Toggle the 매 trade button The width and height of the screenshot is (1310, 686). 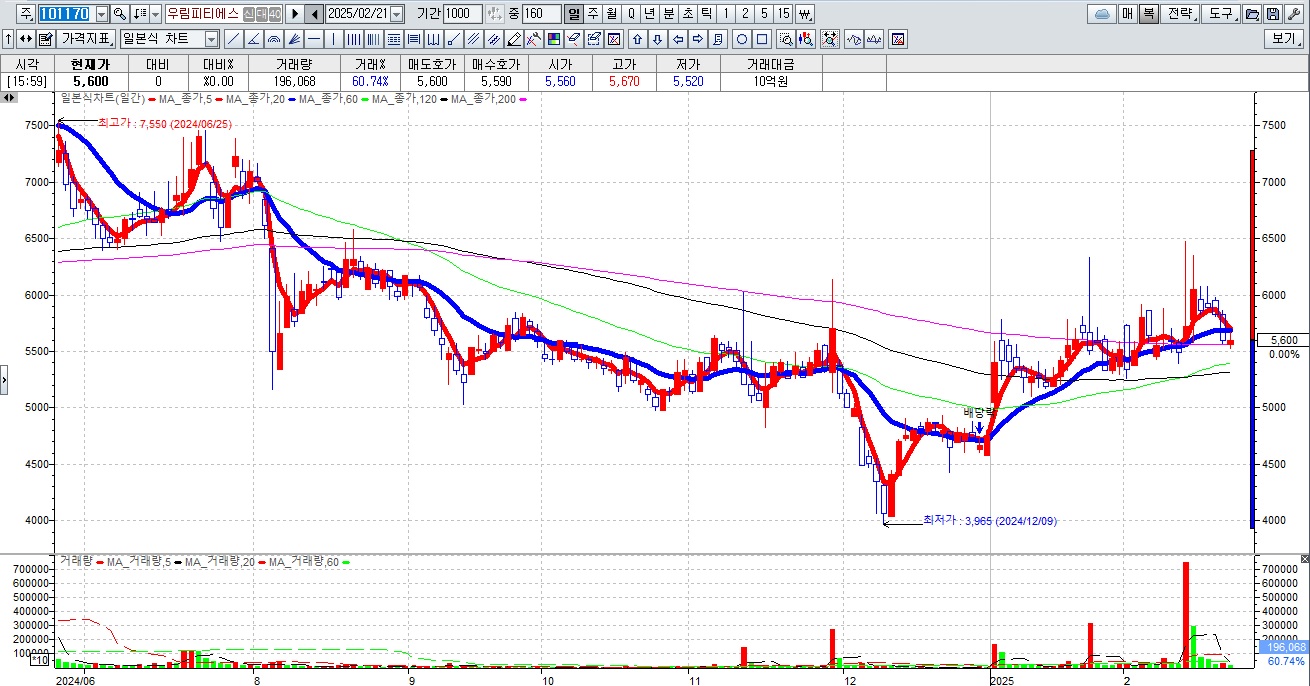1127,14
